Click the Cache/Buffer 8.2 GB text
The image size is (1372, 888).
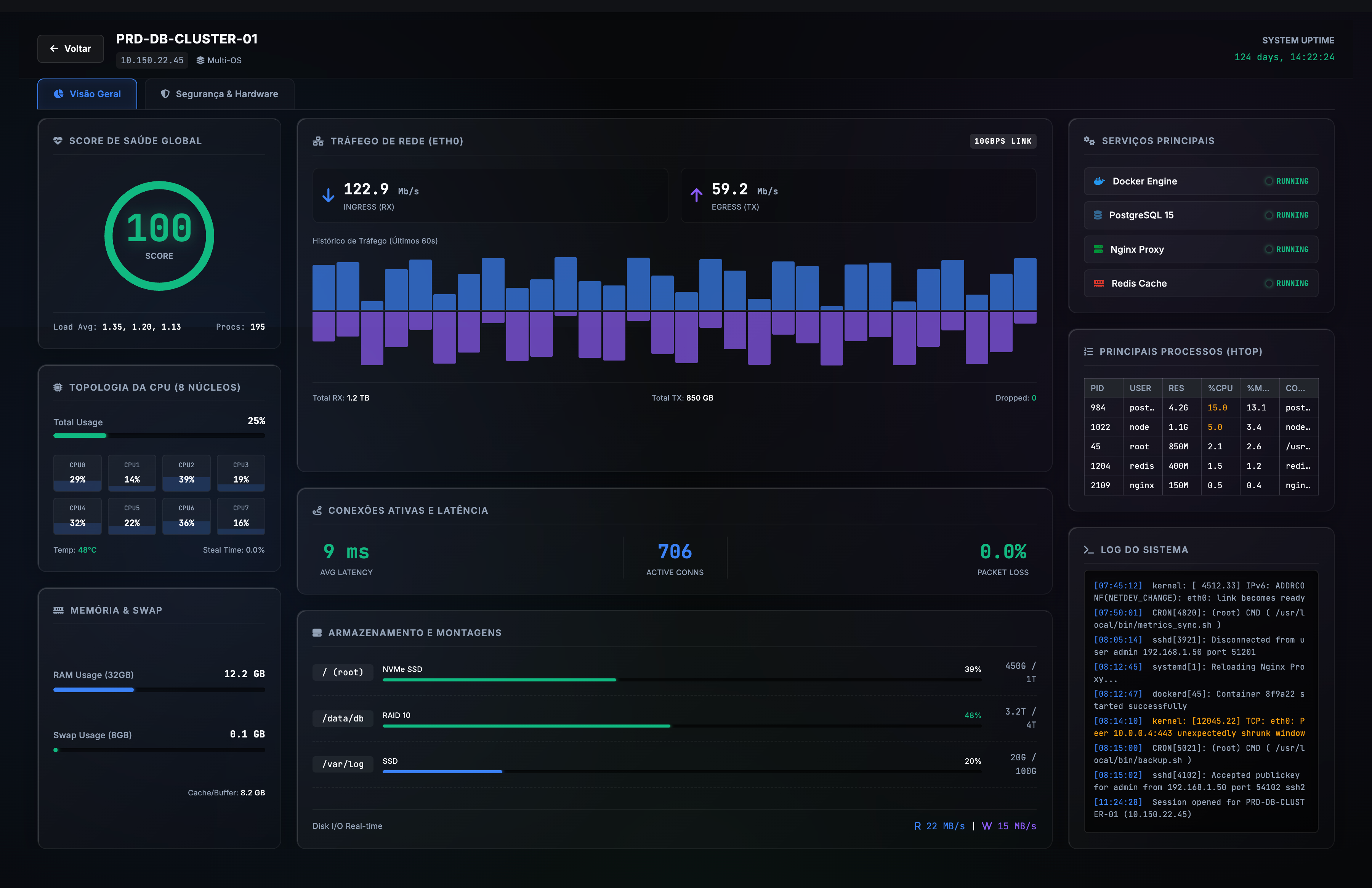click(226, 793)
